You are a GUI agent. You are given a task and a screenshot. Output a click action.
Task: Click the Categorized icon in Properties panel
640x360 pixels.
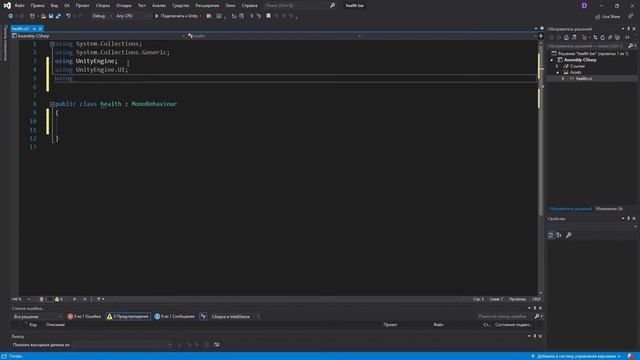551,235
